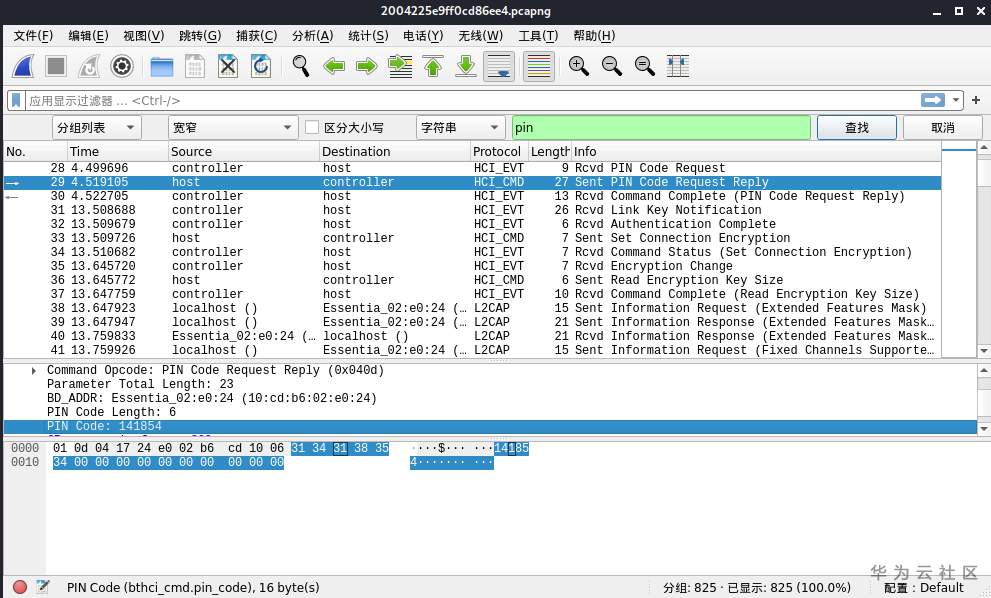Close the capture file icon
The width and height of the screenshot is (991, 598).
[228, 66]
